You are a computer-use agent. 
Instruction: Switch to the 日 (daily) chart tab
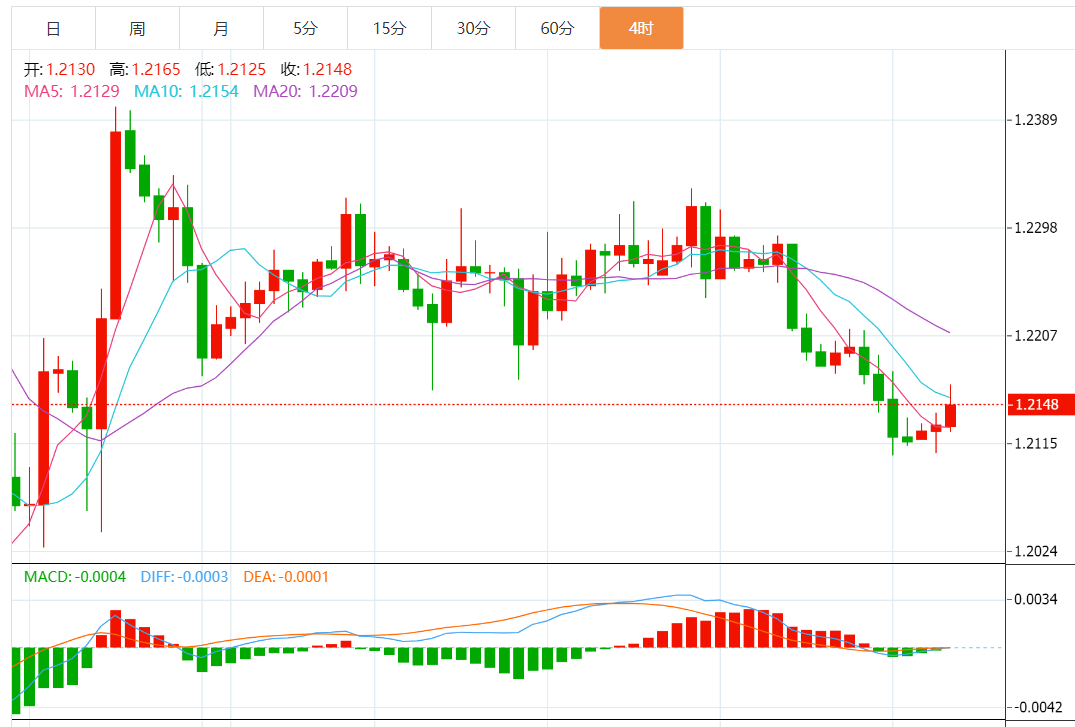click(x=53, y=28)
